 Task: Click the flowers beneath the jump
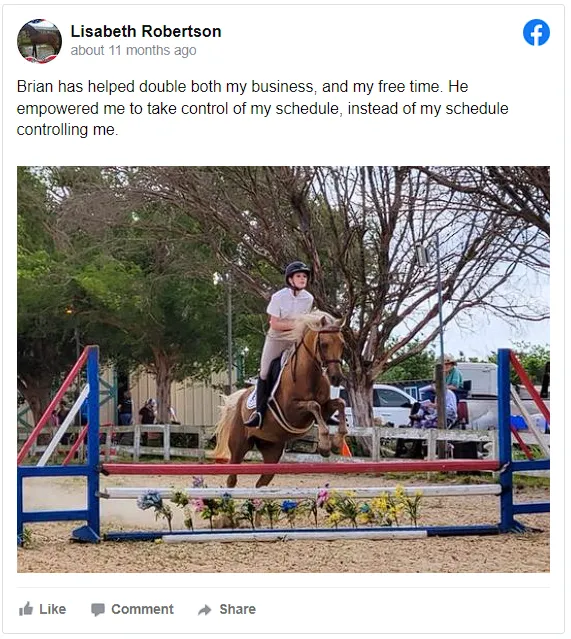point(279,506)
